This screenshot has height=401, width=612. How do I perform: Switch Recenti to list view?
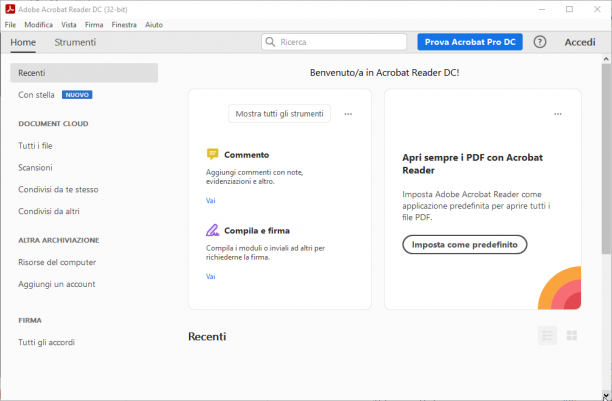click(x=547, y=335)
